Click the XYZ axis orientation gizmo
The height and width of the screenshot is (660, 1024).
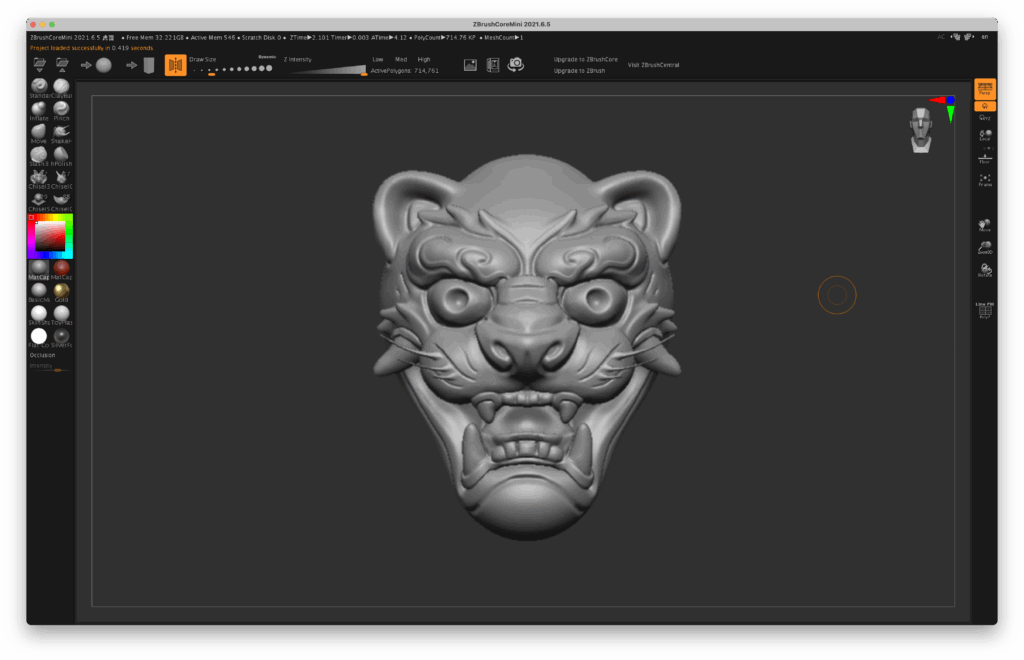945,108
